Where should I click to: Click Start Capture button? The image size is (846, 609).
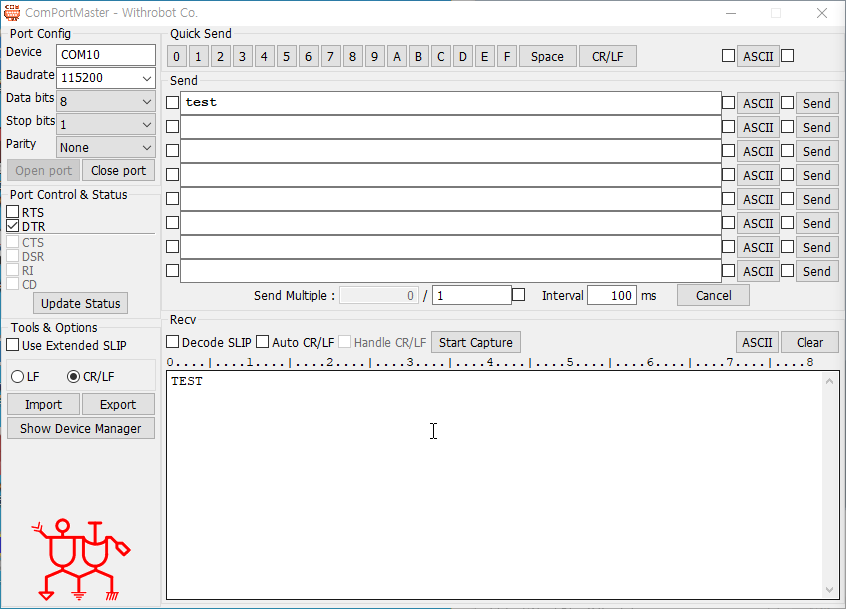(x=476, y=343)
